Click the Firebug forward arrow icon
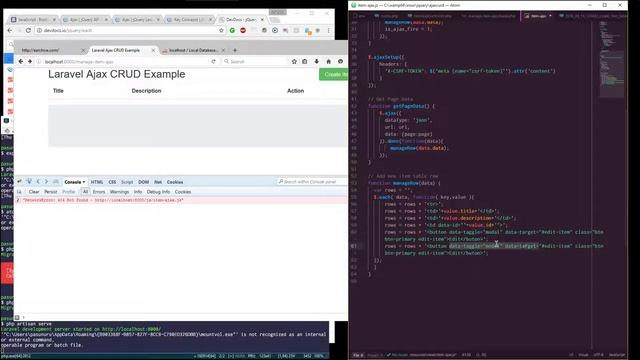 point(46,182)
